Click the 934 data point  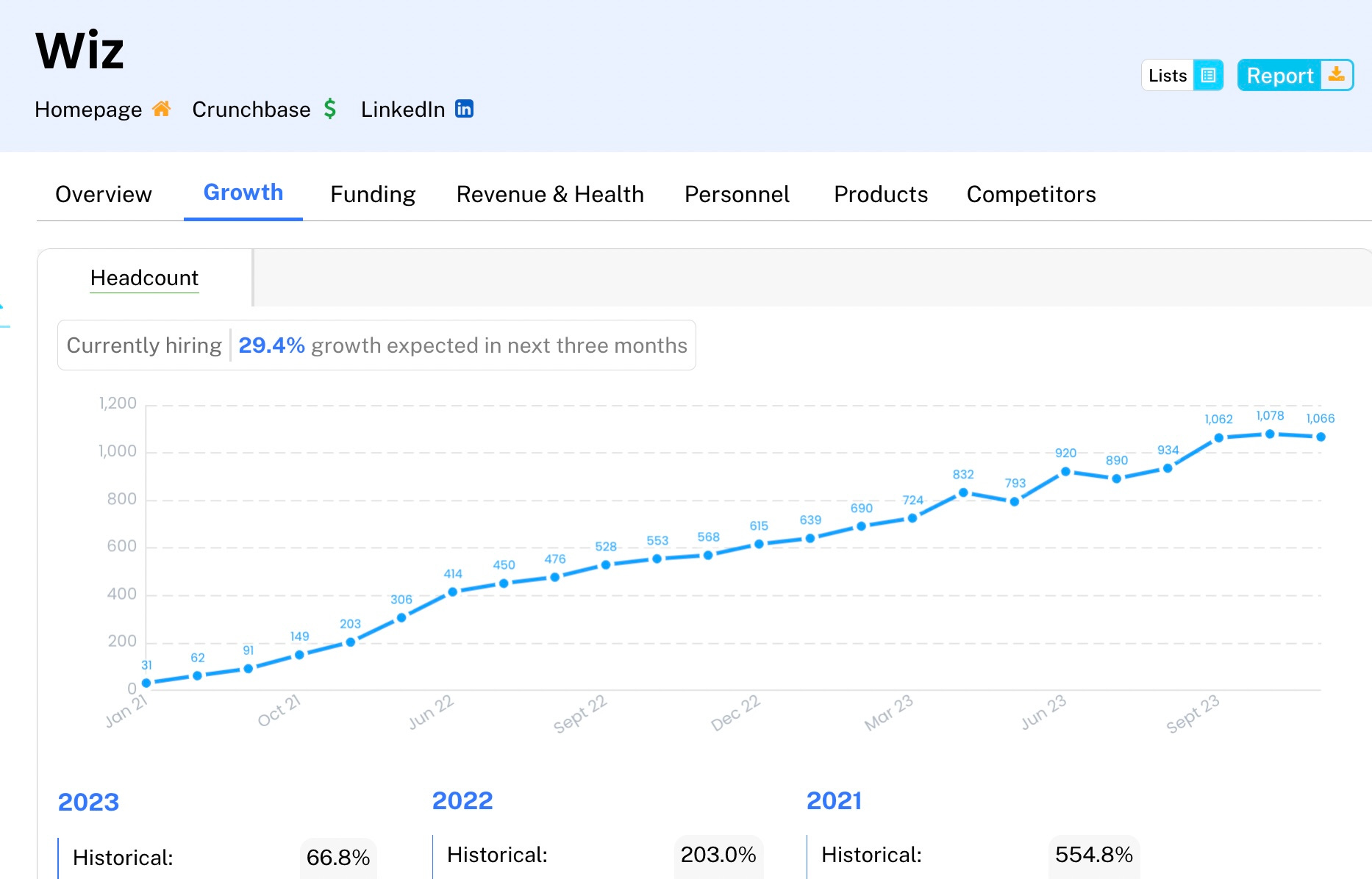click(1168, 468)
